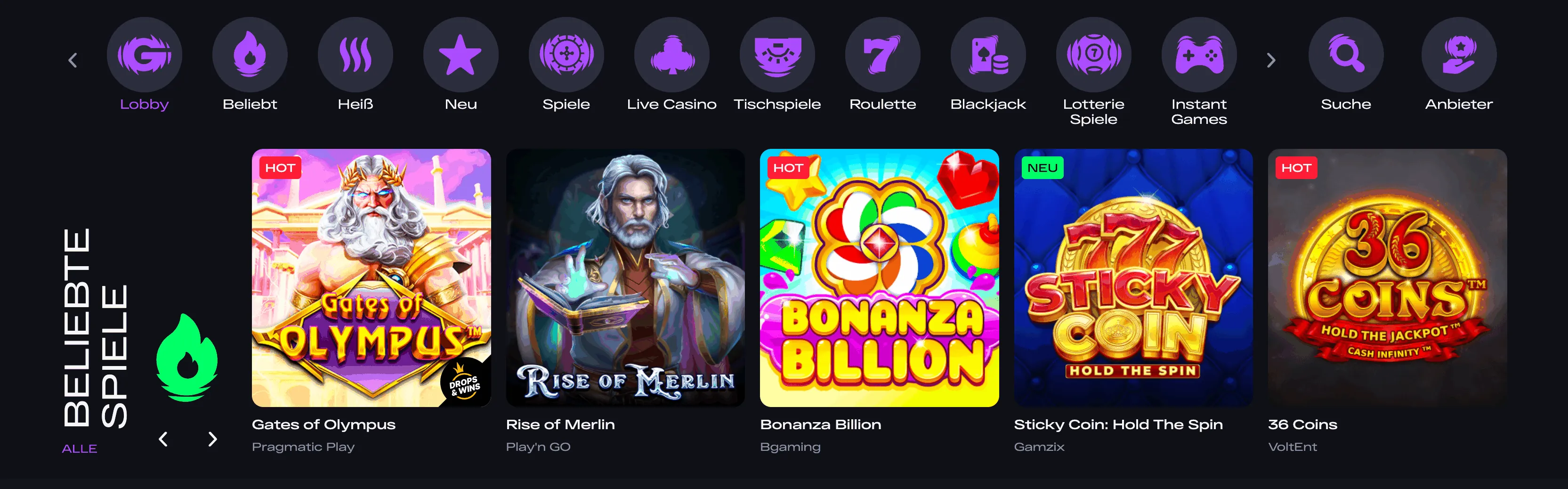This screenshot has height=489, width=1568.
Task: Open the Lobby category
Action: pos(145,54)
